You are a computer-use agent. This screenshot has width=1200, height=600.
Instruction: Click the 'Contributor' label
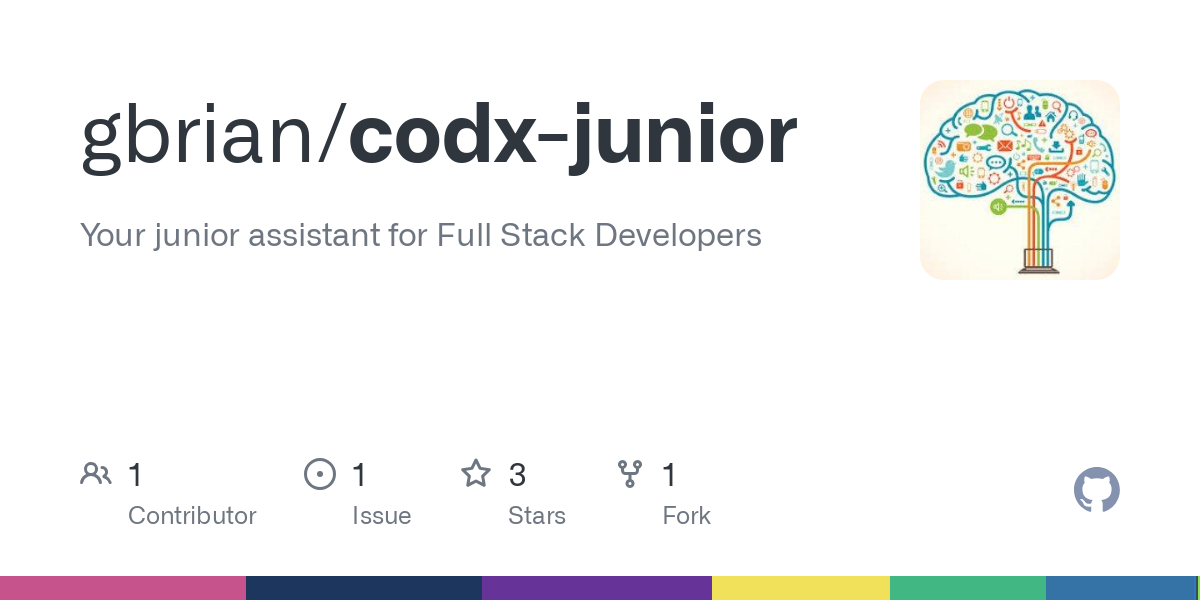tap(192, 516)
